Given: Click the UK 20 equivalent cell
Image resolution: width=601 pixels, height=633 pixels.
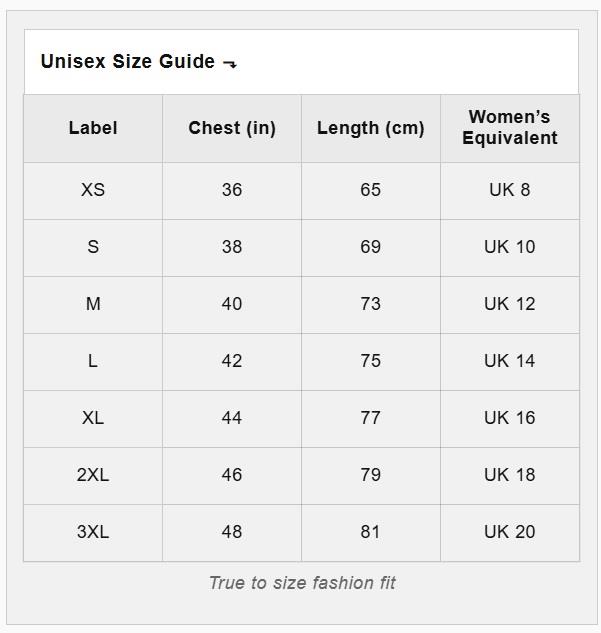Looking at the screenshot, I should point(510,532).
